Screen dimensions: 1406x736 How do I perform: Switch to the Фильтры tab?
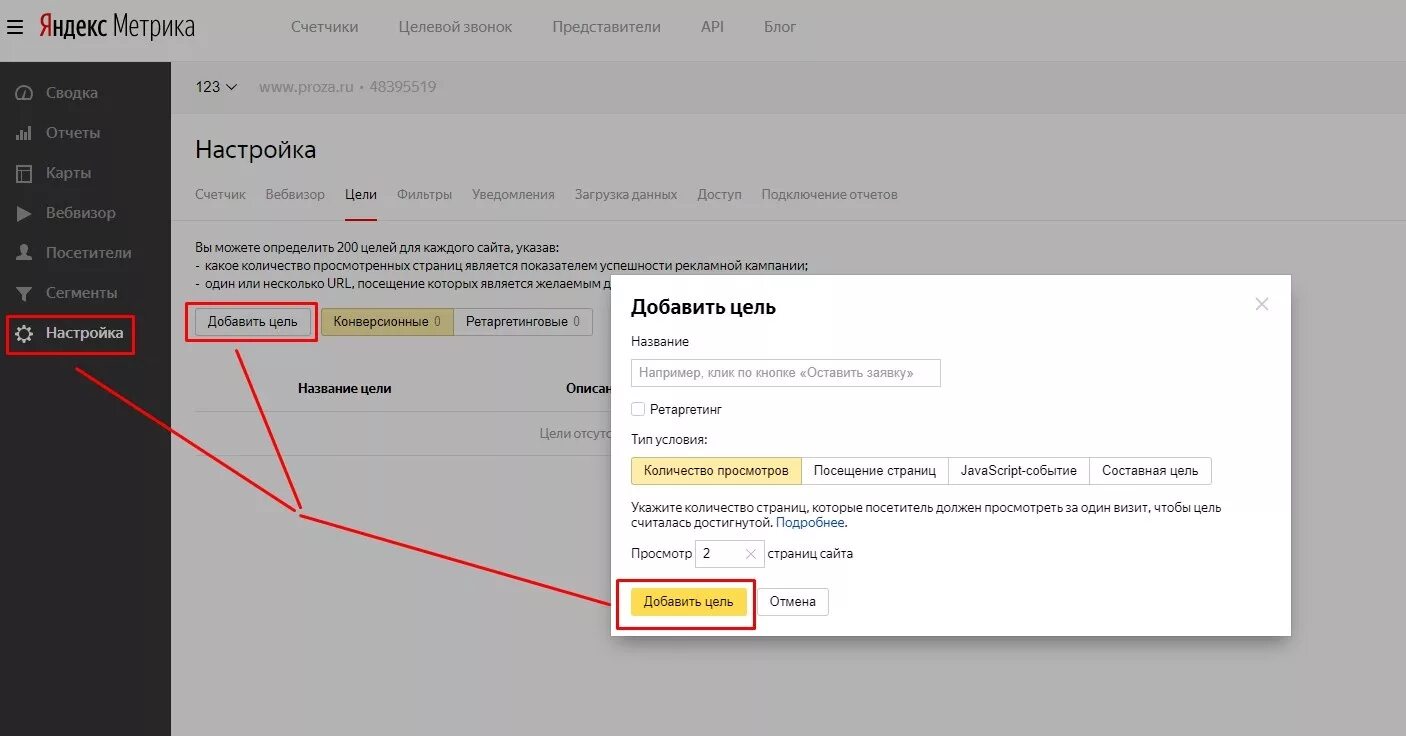tap(424, 195)
